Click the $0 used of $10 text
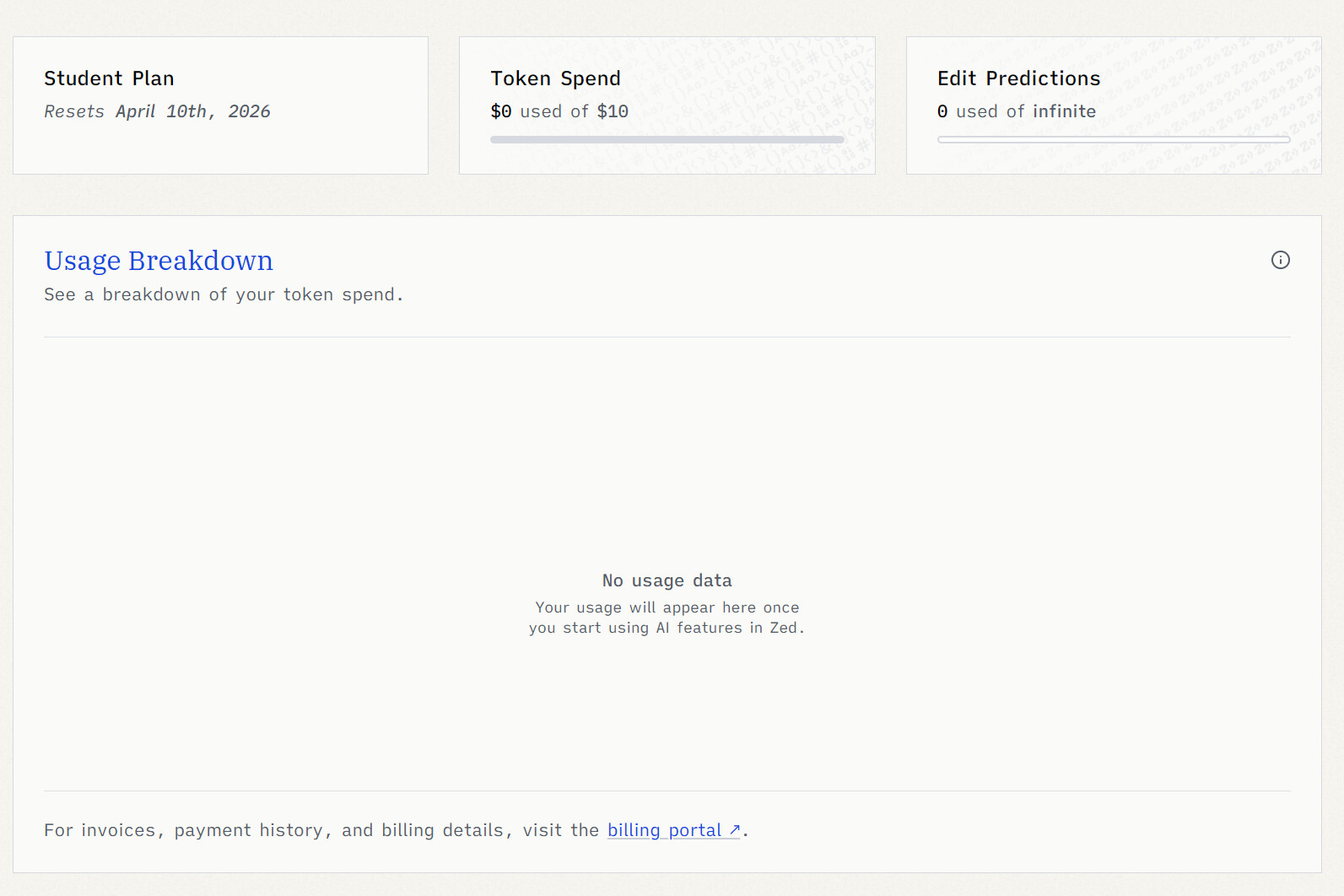1344x896 pixels. tap(559, 111)
